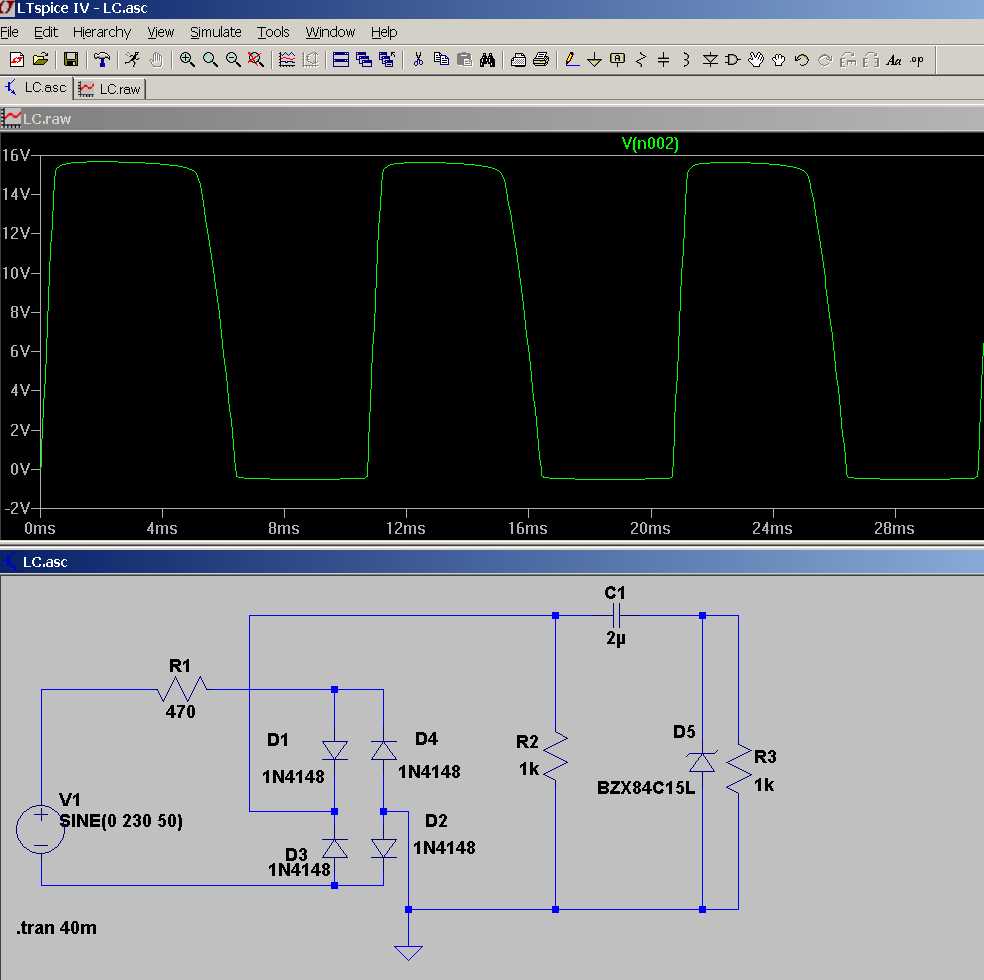Viewport: 984px width, 980px height.
Task: Click the Pan magnifier icon
Action: [x=210, y=60]
